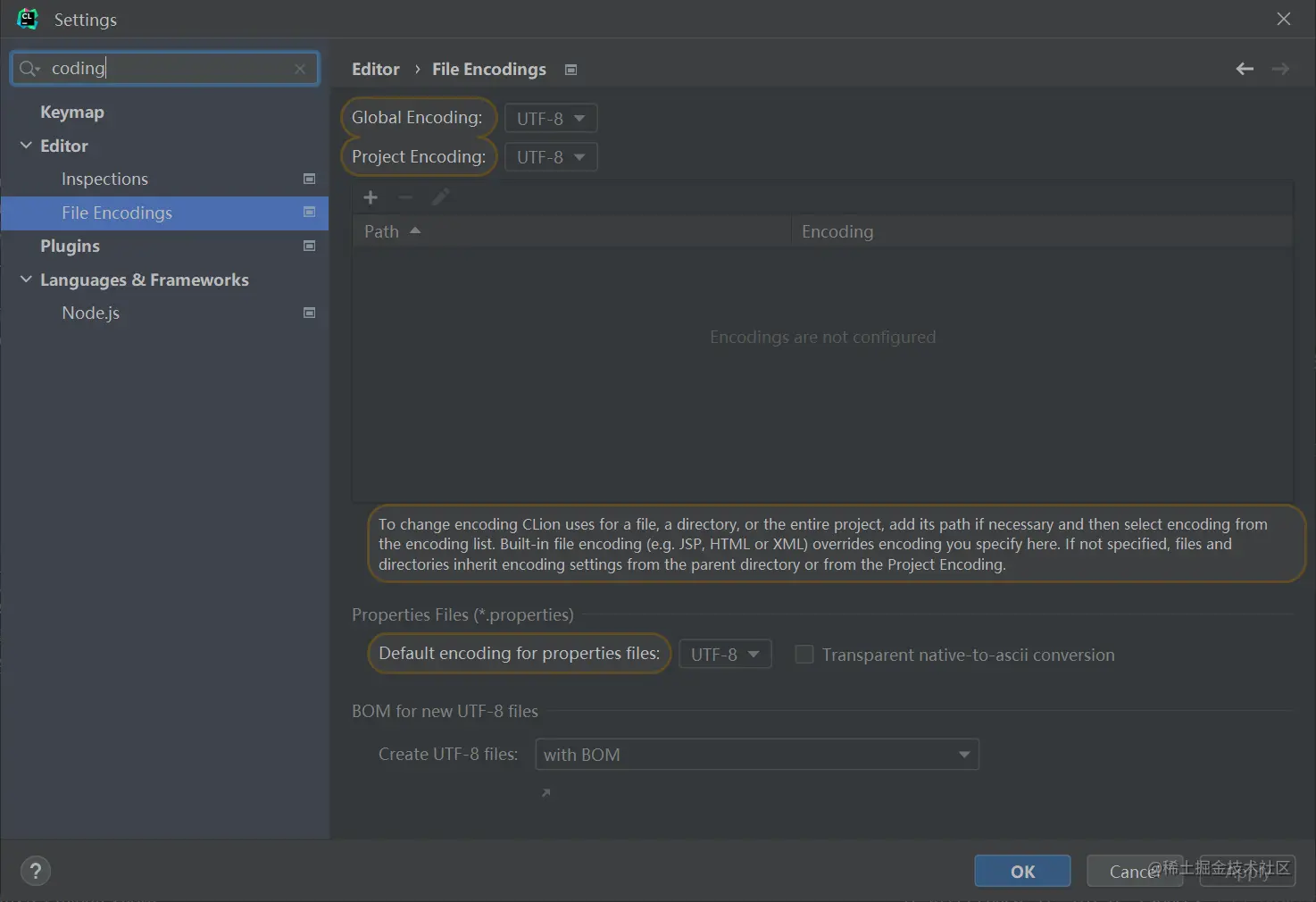Open properties files default encoding dropdown
Image resolution: width=1316 pixels, height=902 pixels.
725,655
